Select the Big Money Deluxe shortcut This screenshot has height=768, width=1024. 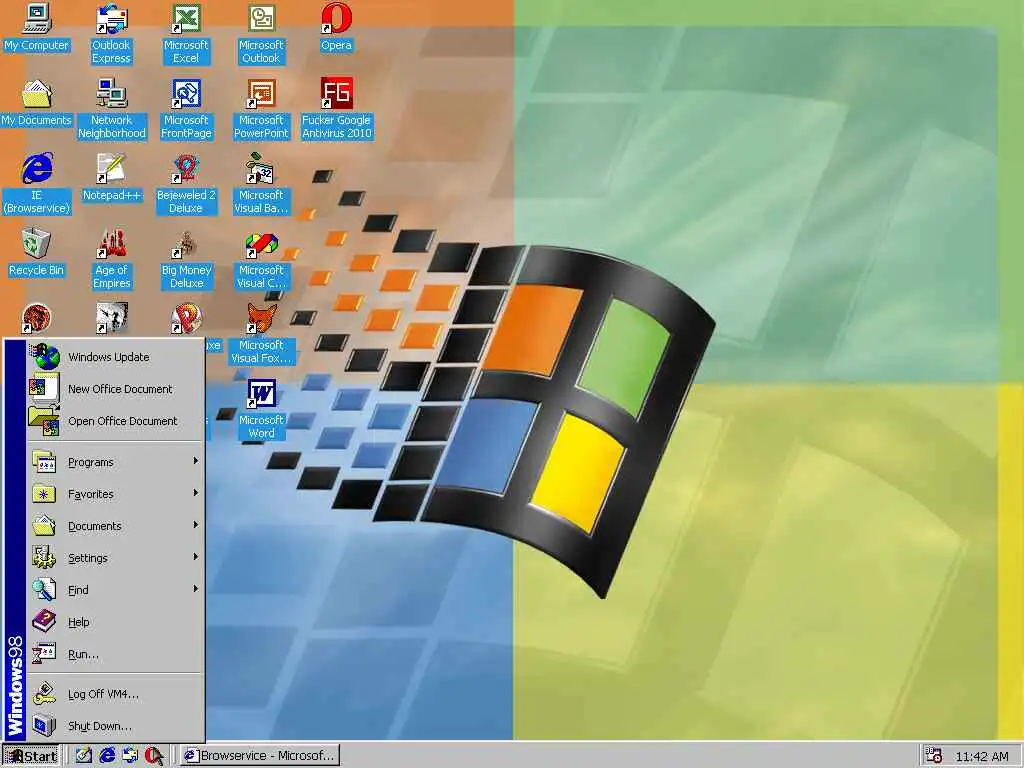(186, 259)
